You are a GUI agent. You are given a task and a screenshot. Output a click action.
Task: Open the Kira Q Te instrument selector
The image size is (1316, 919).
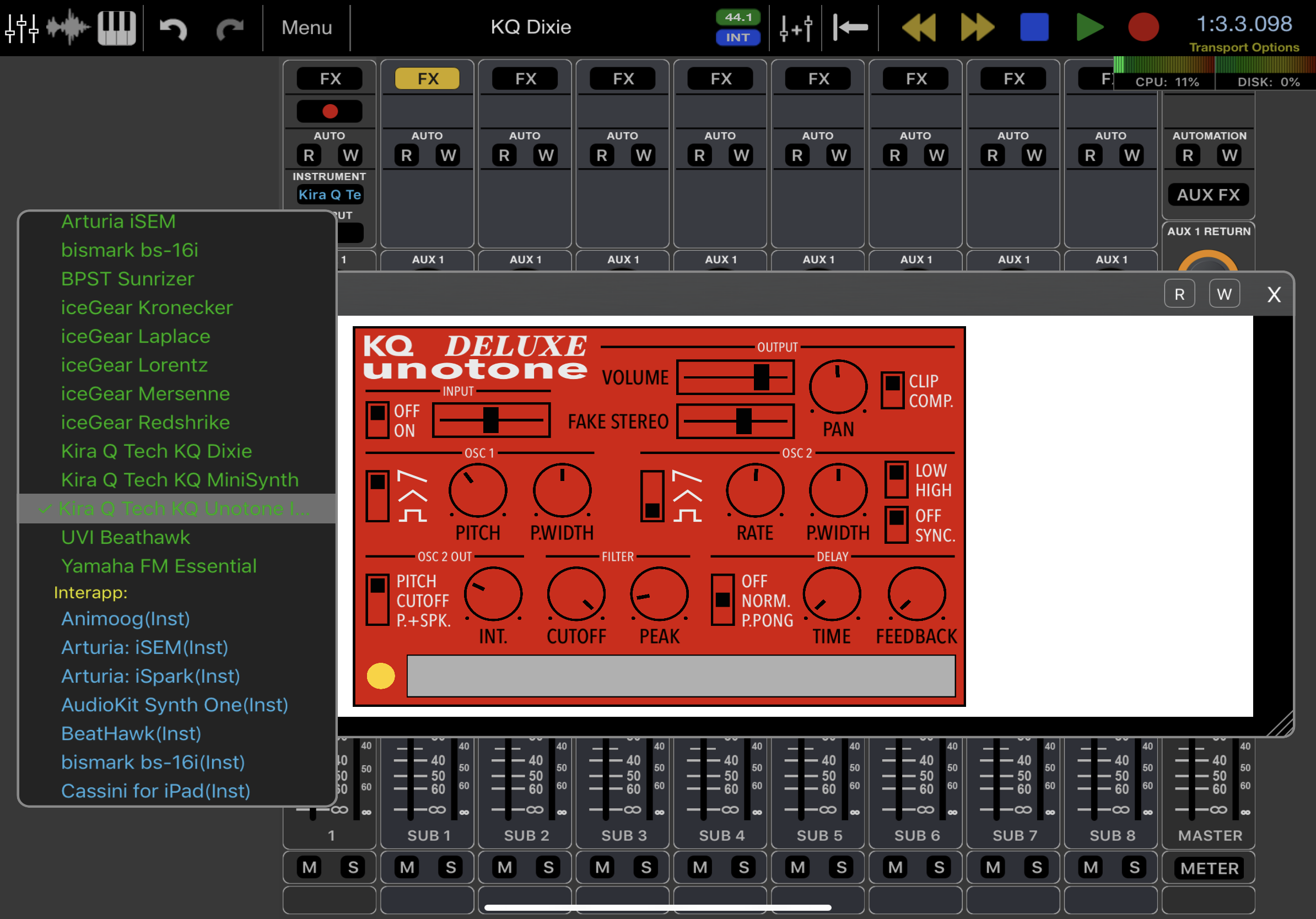pyautogui.click(x=330, y=195)
